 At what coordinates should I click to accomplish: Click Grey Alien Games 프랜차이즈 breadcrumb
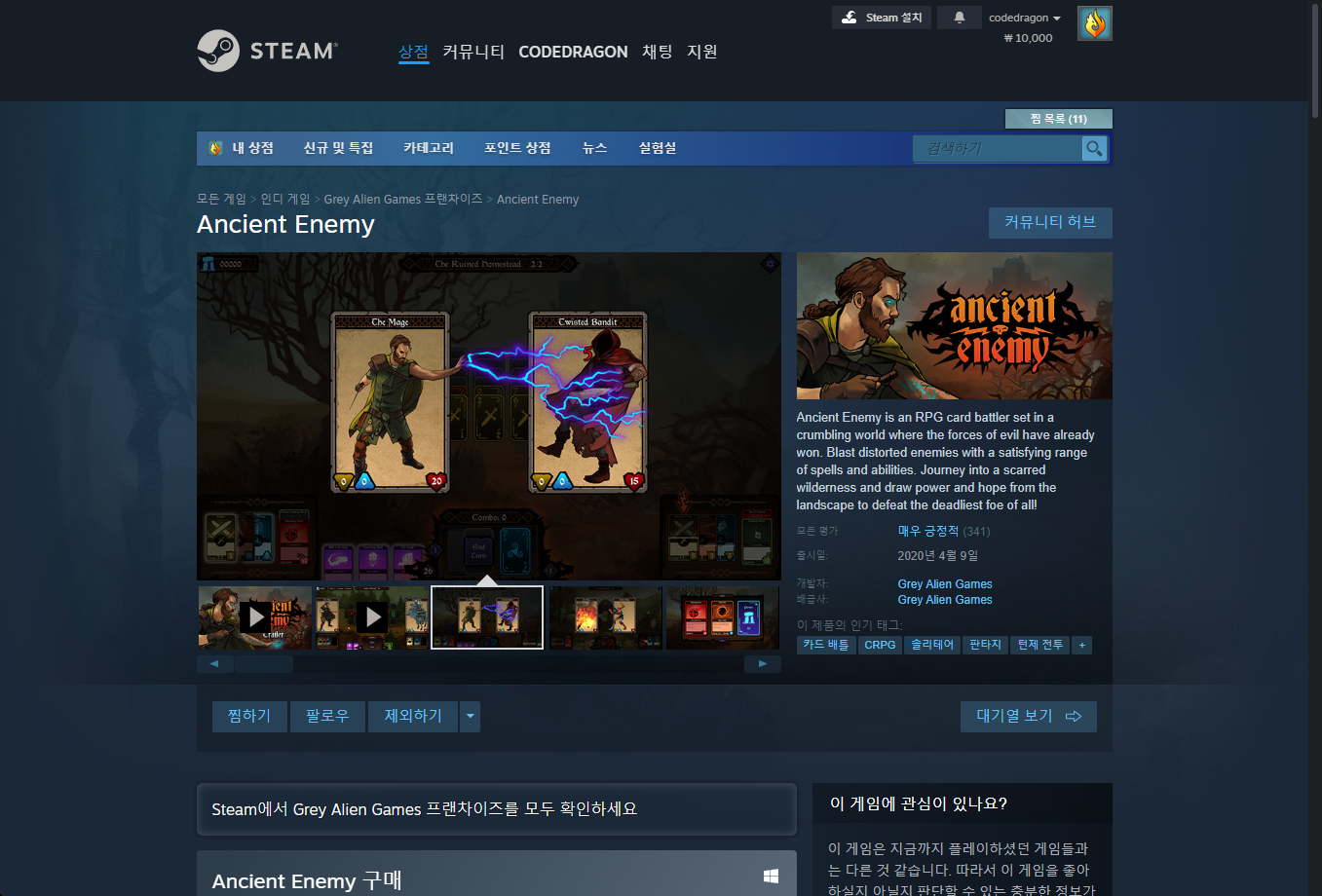tap(403, 199)
